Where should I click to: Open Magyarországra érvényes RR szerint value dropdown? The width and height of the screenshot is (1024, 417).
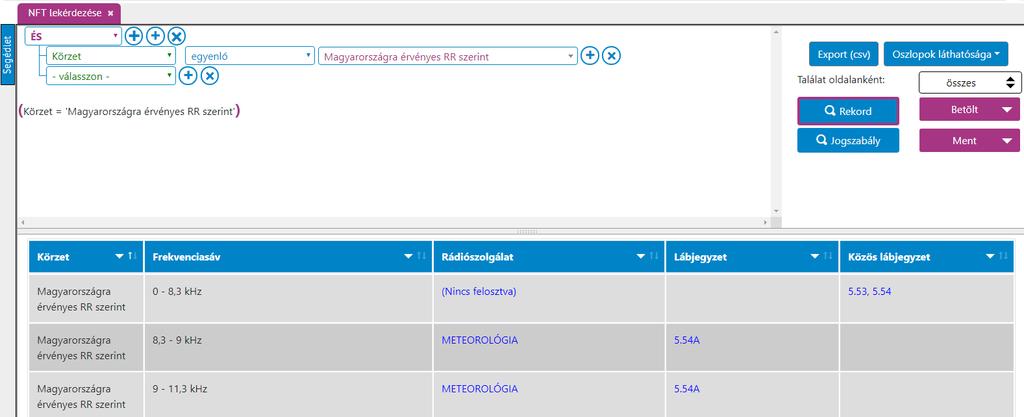pos(447,56)
